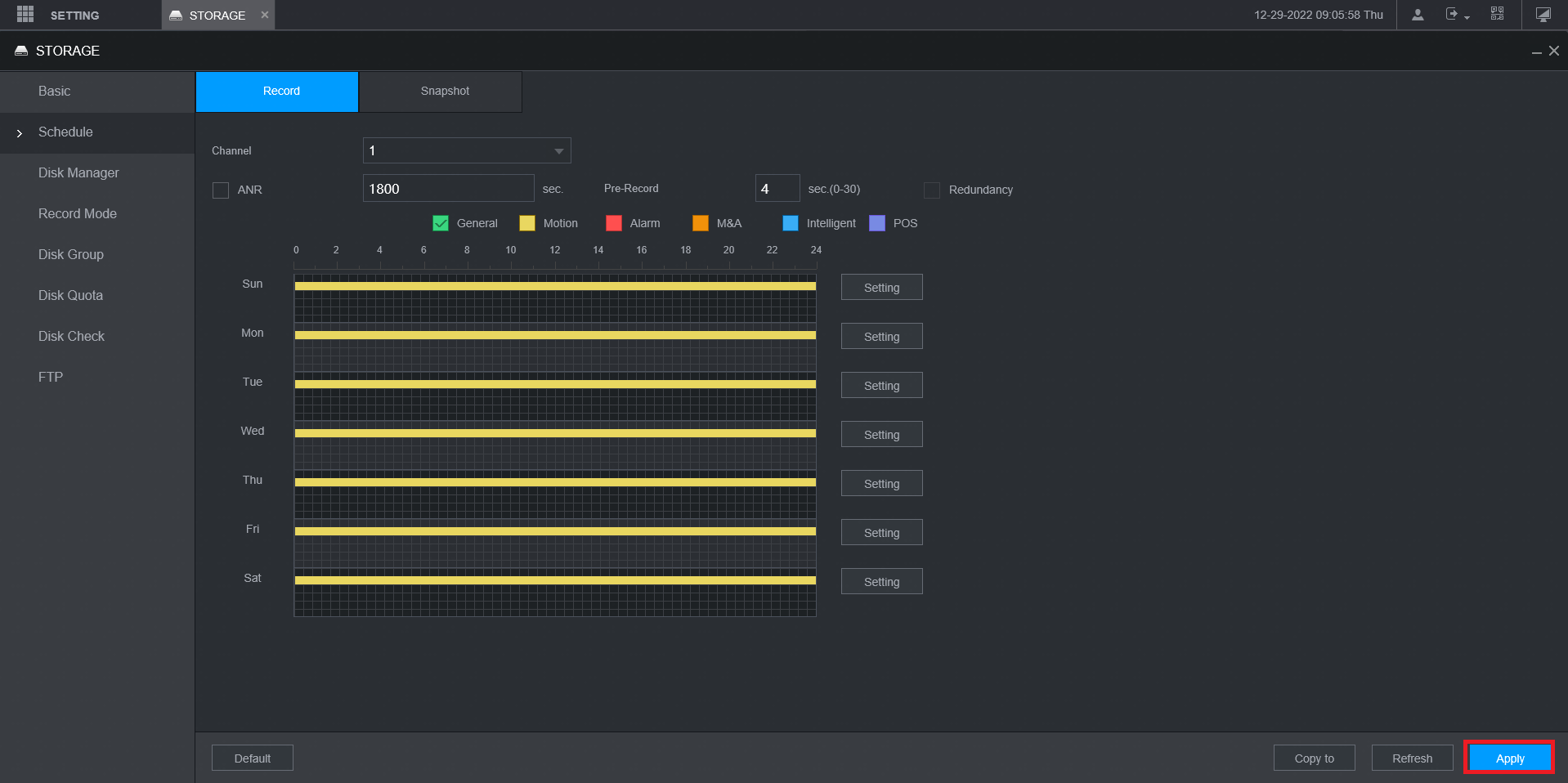Click the logout icon in top bar
This screenshot has width=1568, height=783.
point(1451,15)
